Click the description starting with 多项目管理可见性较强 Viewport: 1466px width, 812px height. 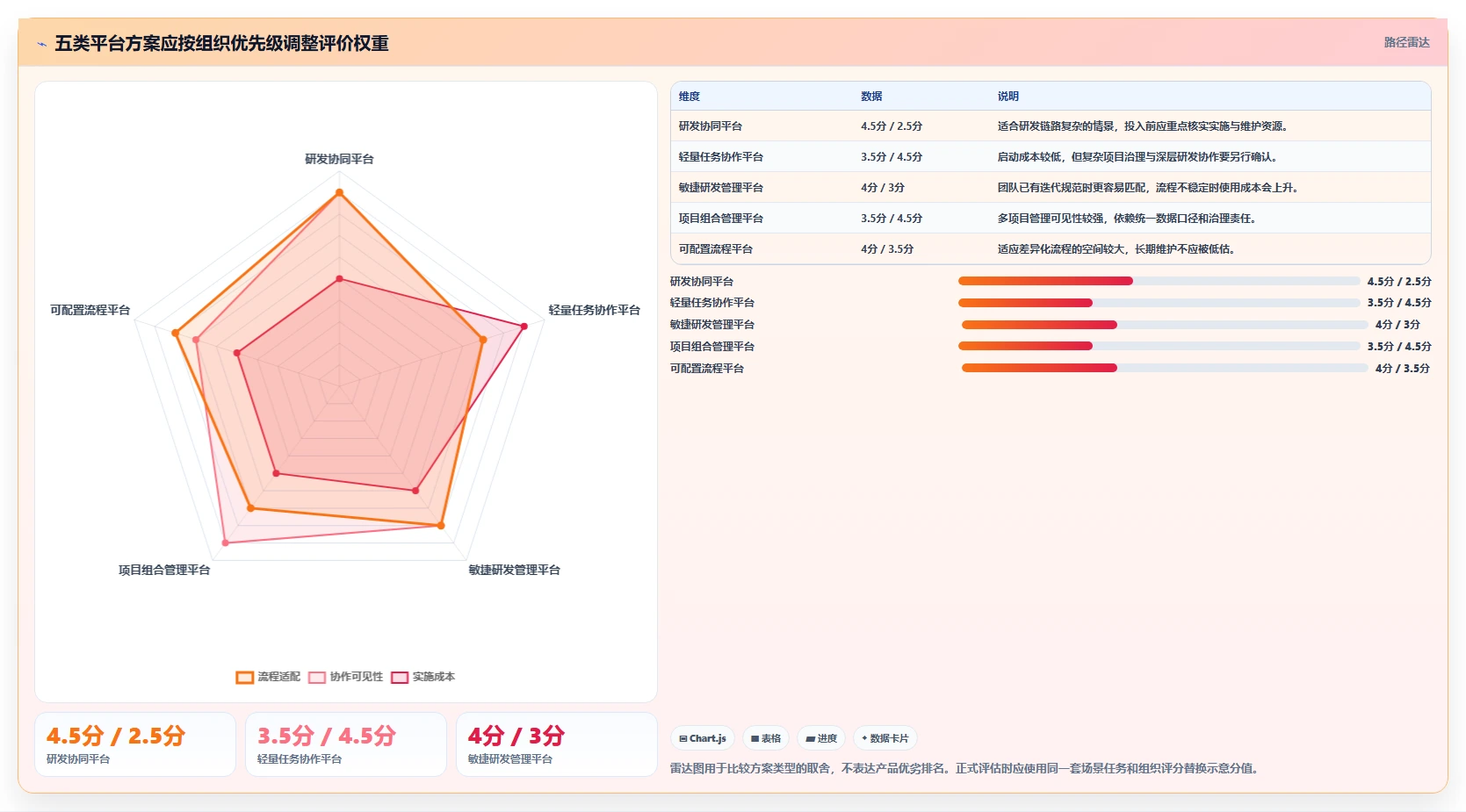pos(1127,219)
